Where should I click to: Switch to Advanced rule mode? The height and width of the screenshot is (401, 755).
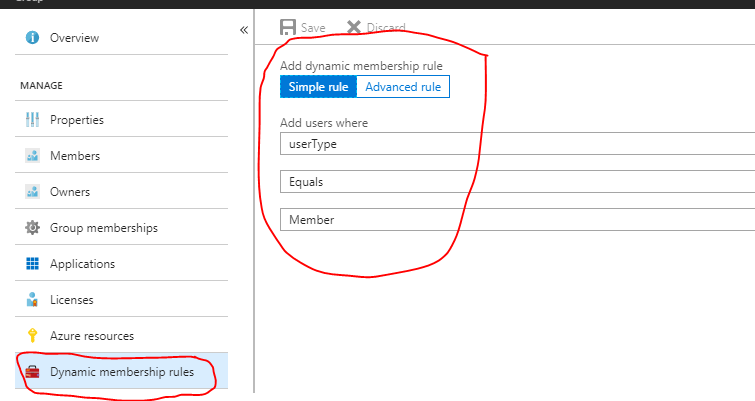coord(403,87)
